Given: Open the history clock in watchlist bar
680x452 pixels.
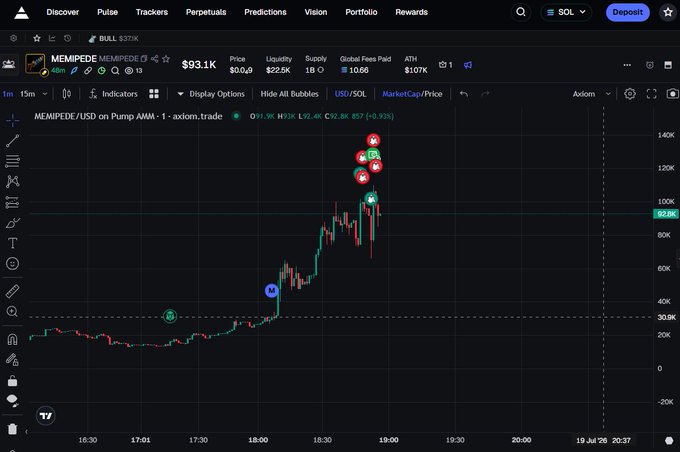Looking at the screenshot, I should (67, 38).
